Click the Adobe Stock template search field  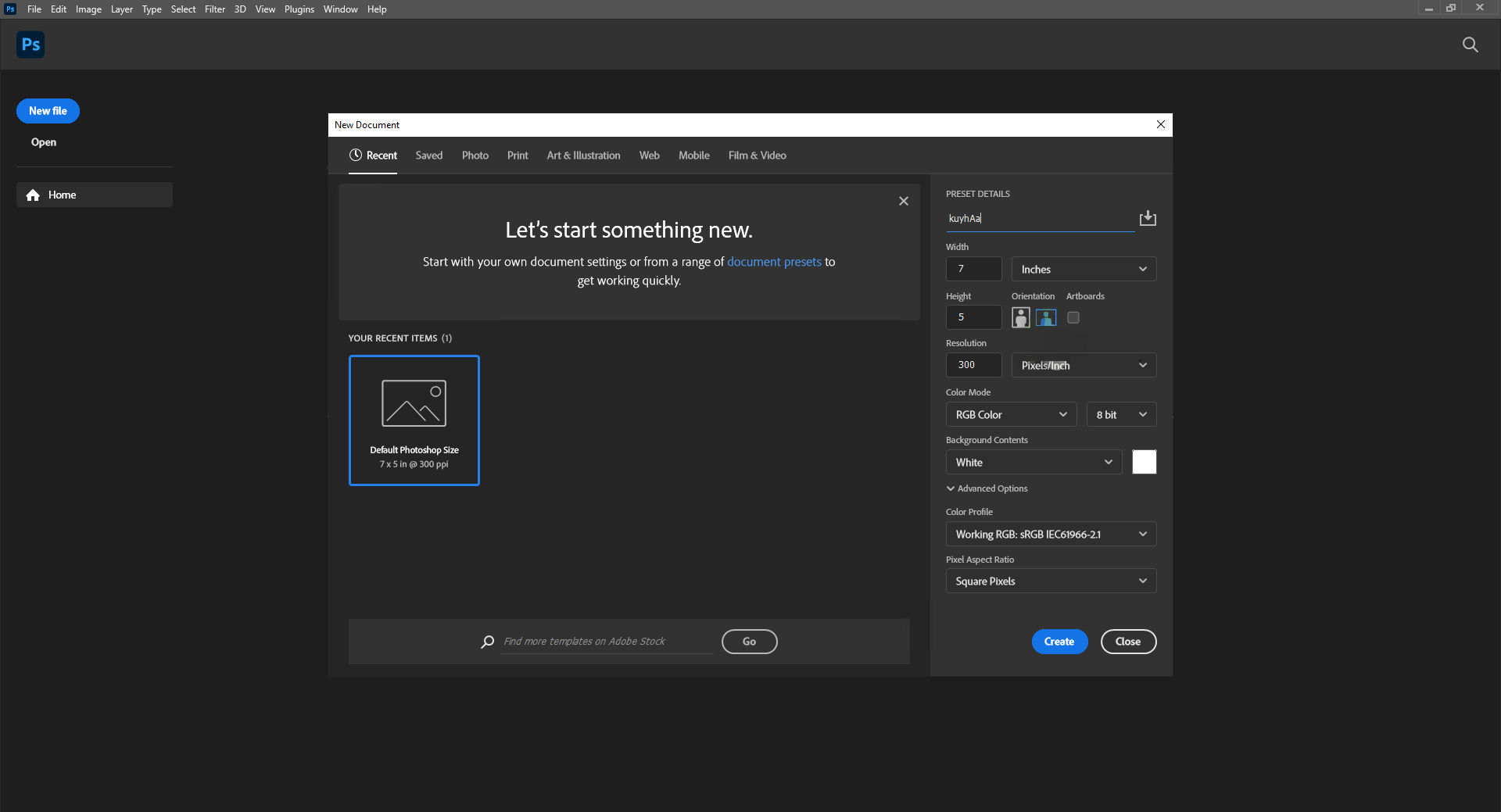(x=607, y=642)
